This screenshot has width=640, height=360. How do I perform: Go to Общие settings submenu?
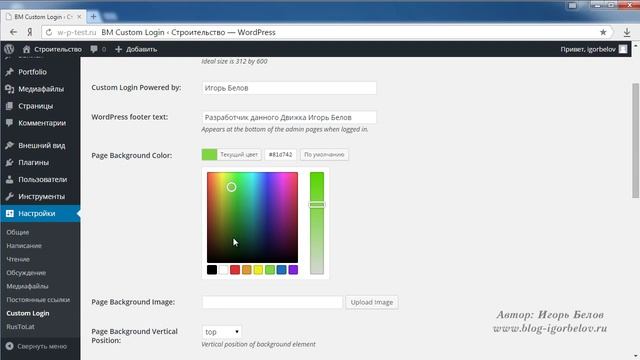[18, 232]
